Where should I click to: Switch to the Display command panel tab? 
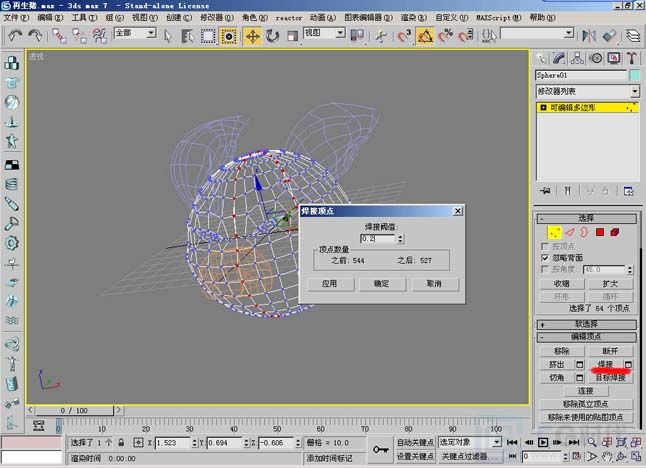coord(614,58)
